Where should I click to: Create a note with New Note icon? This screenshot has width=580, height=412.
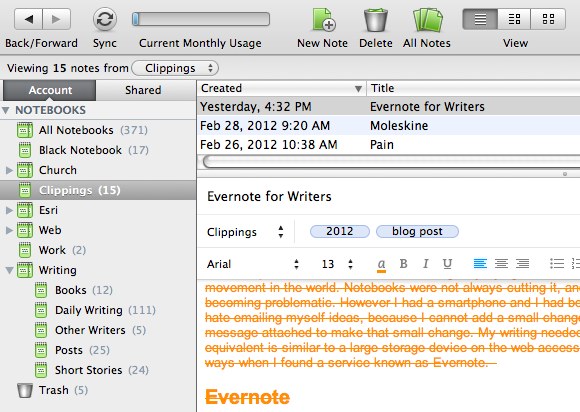coord(324,19)
